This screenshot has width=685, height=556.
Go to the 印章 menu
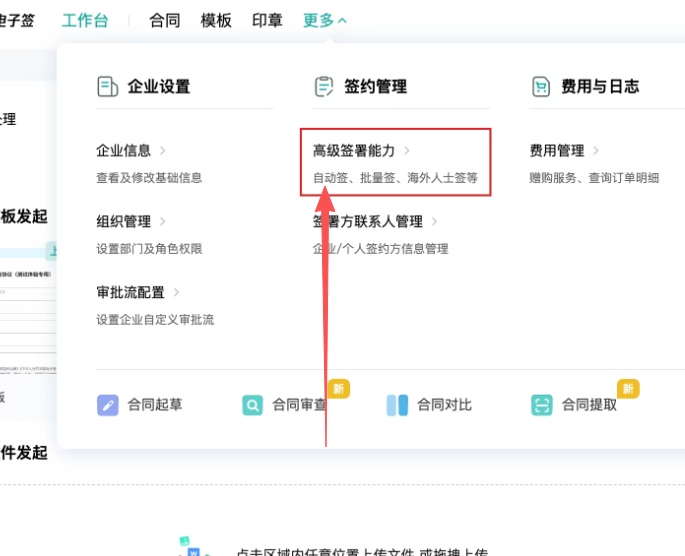267,20
